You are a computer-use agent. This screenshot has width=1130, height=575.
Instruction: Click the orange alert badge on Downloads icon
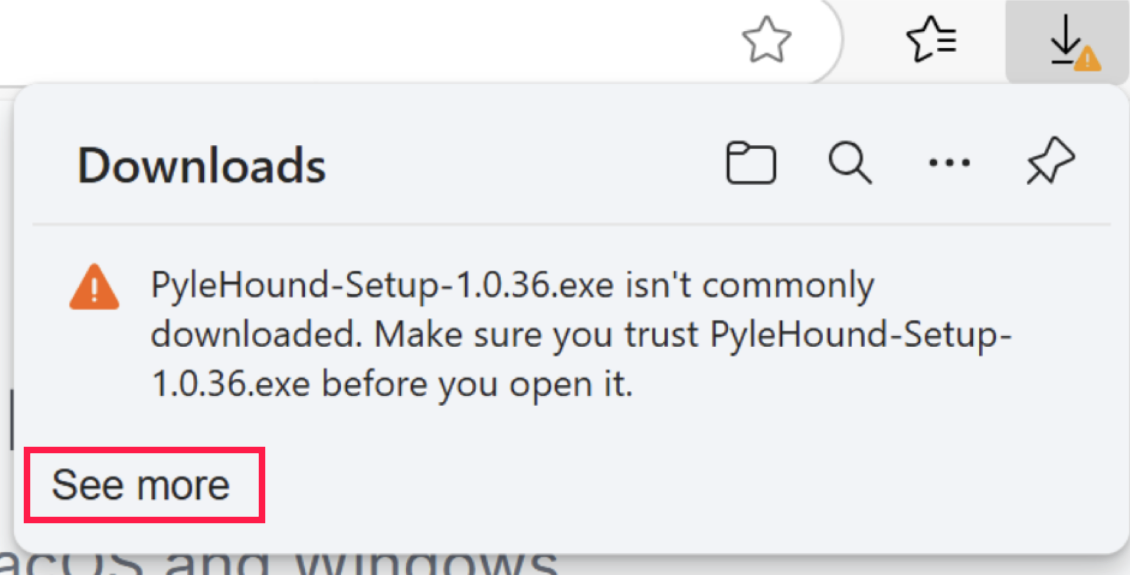click(x=1087, y=59)
